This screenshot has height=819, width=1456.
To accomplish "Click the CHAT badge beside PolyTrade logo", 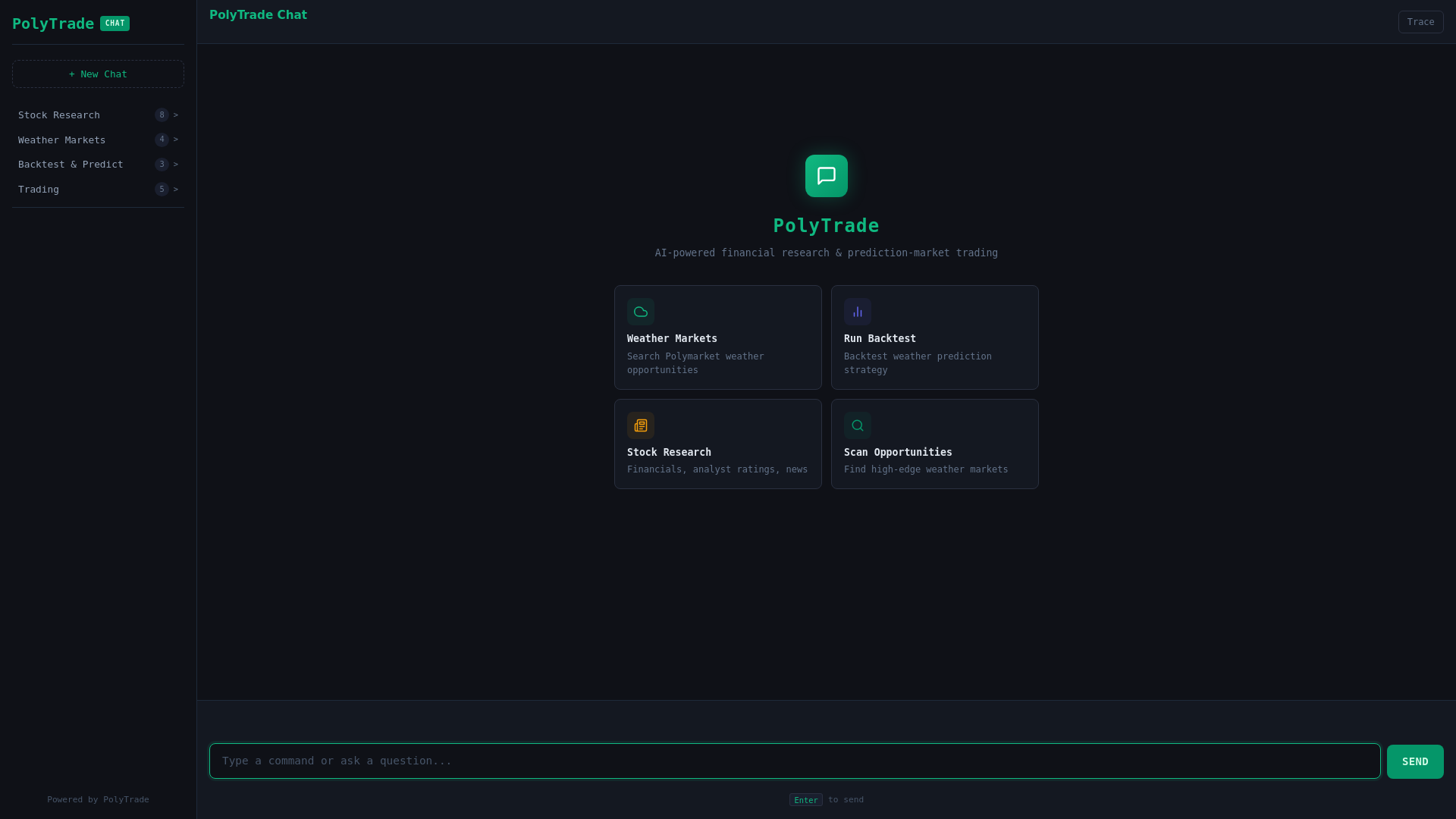I will pos(115,24).
